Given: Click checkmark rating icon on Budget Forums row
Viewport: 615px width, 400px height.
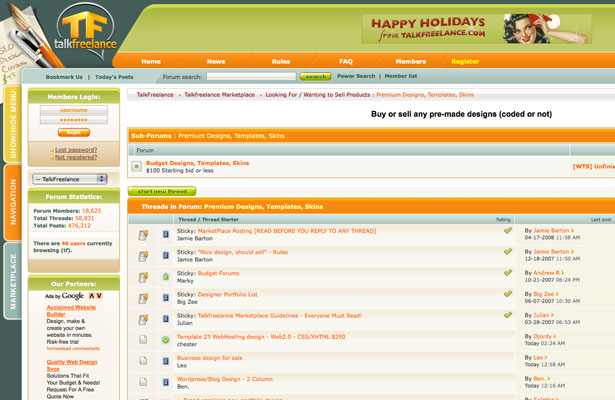Looking at the screenshot, I should [x=508, y=273].
